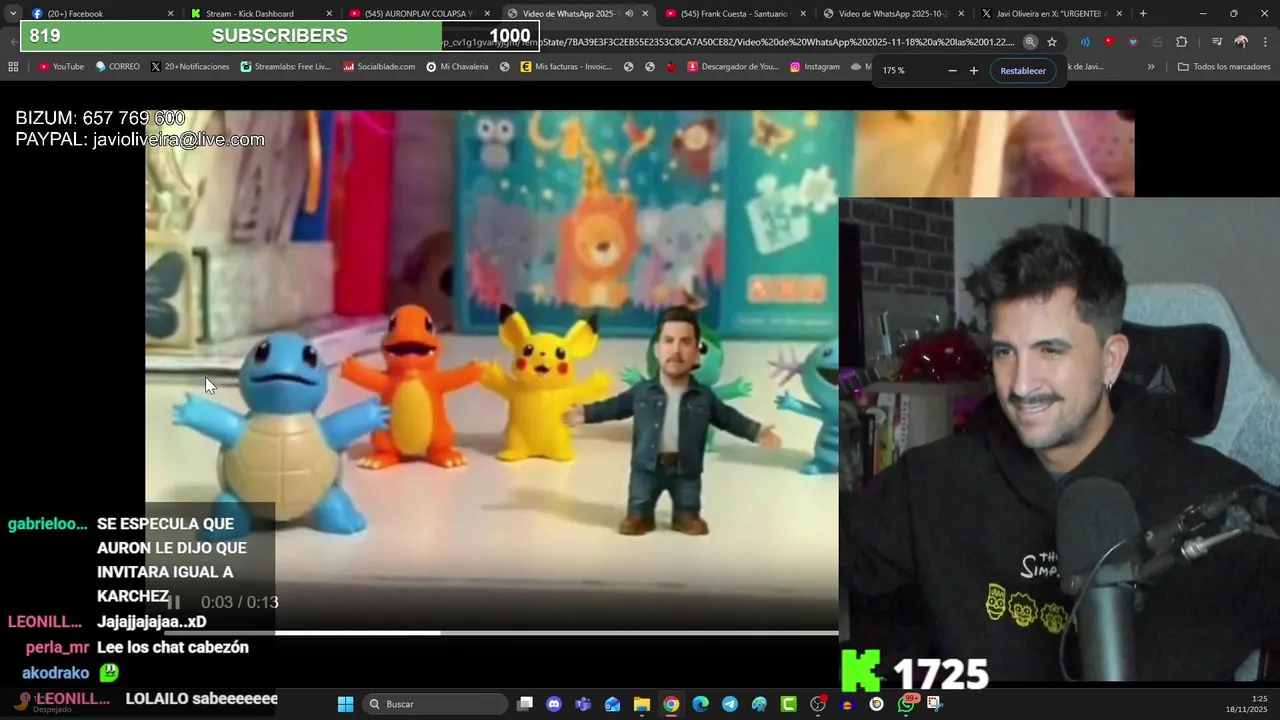This screenshot has width=1280, height=720.
Task: Mute the active WhatsApp video tab audio
Action: tap(629, 14)
